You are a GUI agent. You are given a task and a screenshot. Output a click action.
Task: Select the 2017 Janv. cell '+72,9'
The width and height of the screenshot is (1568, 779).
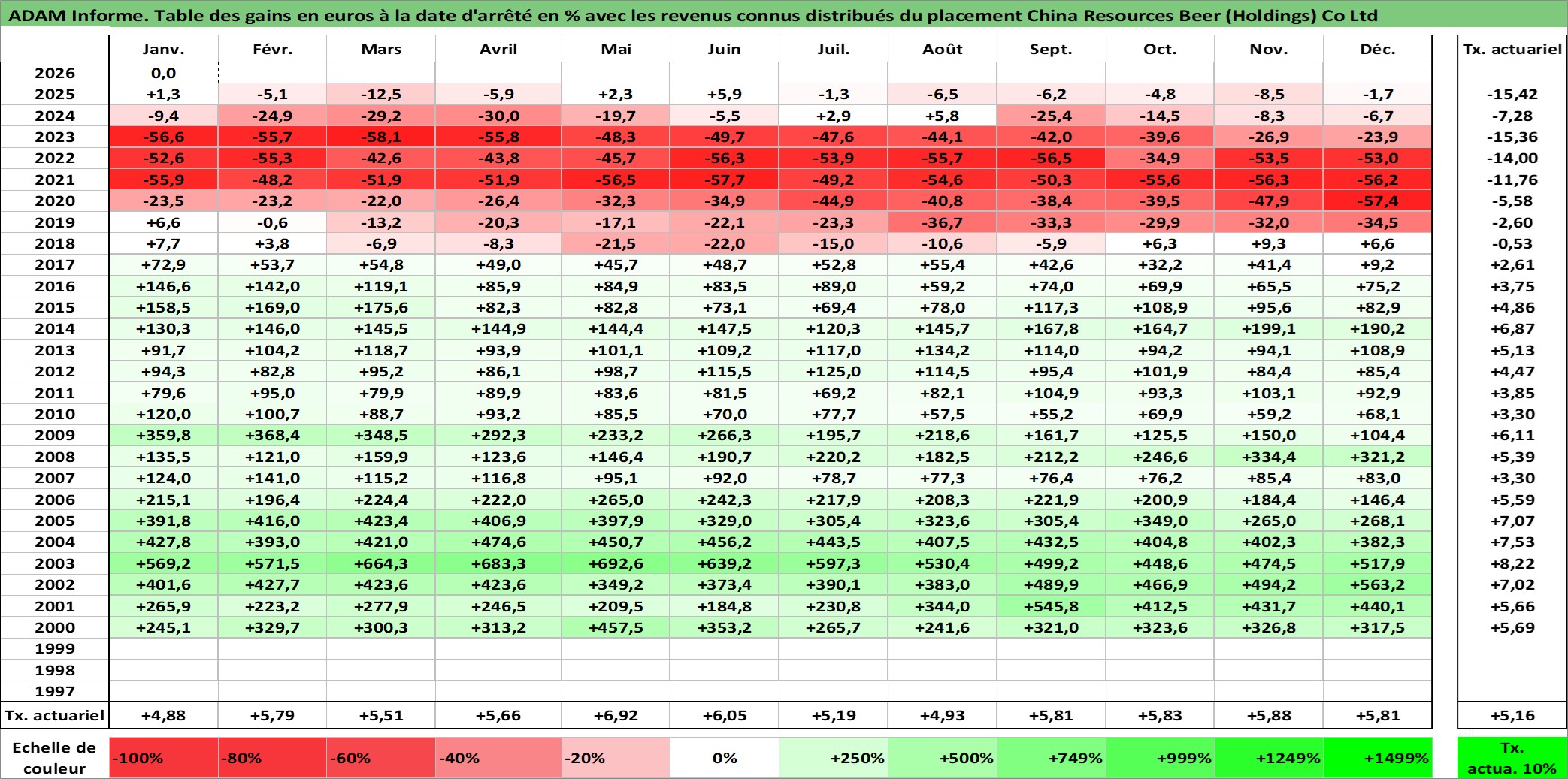point(163,264)
